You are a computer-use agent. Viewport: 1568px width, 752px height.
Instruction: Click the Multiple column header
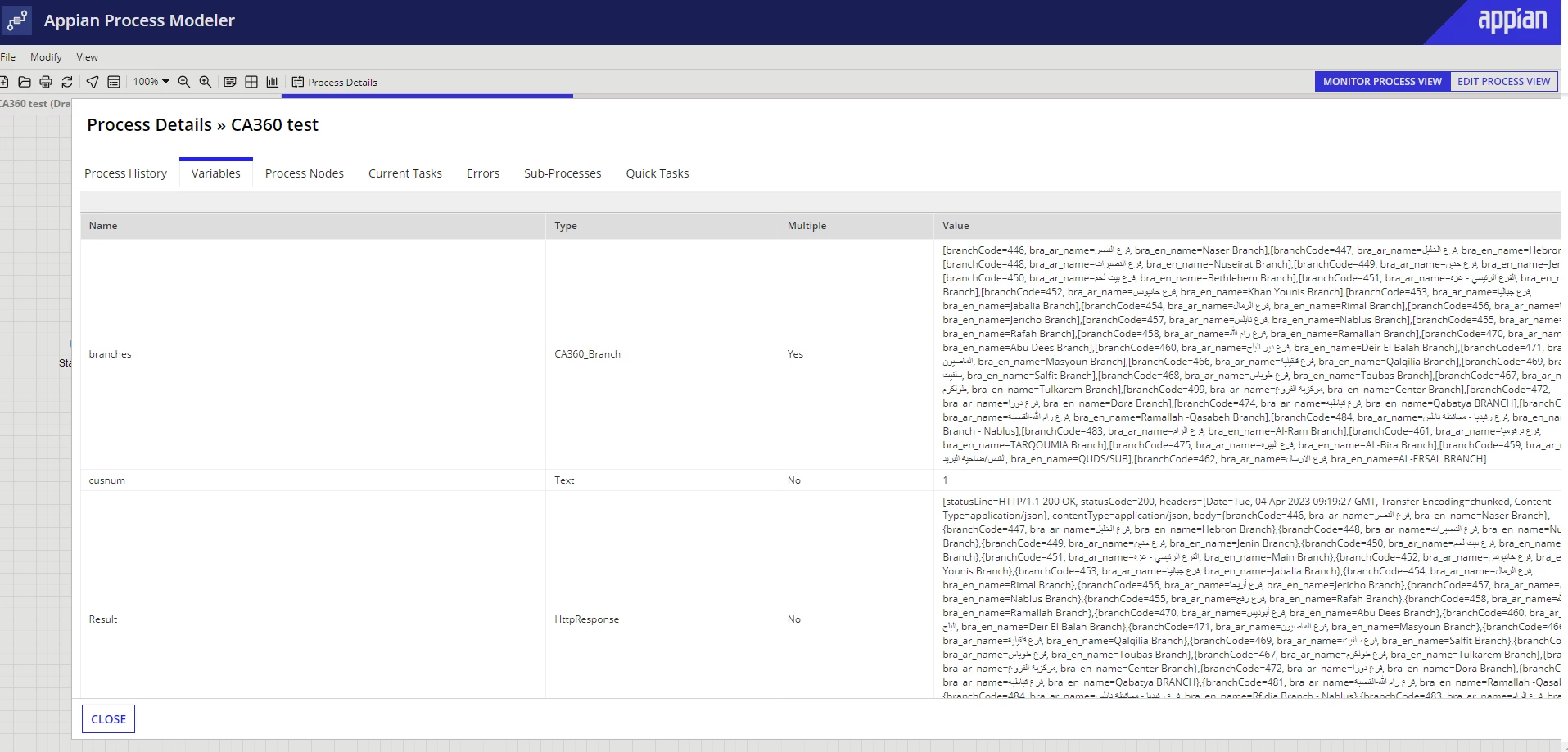click(856, 226)
